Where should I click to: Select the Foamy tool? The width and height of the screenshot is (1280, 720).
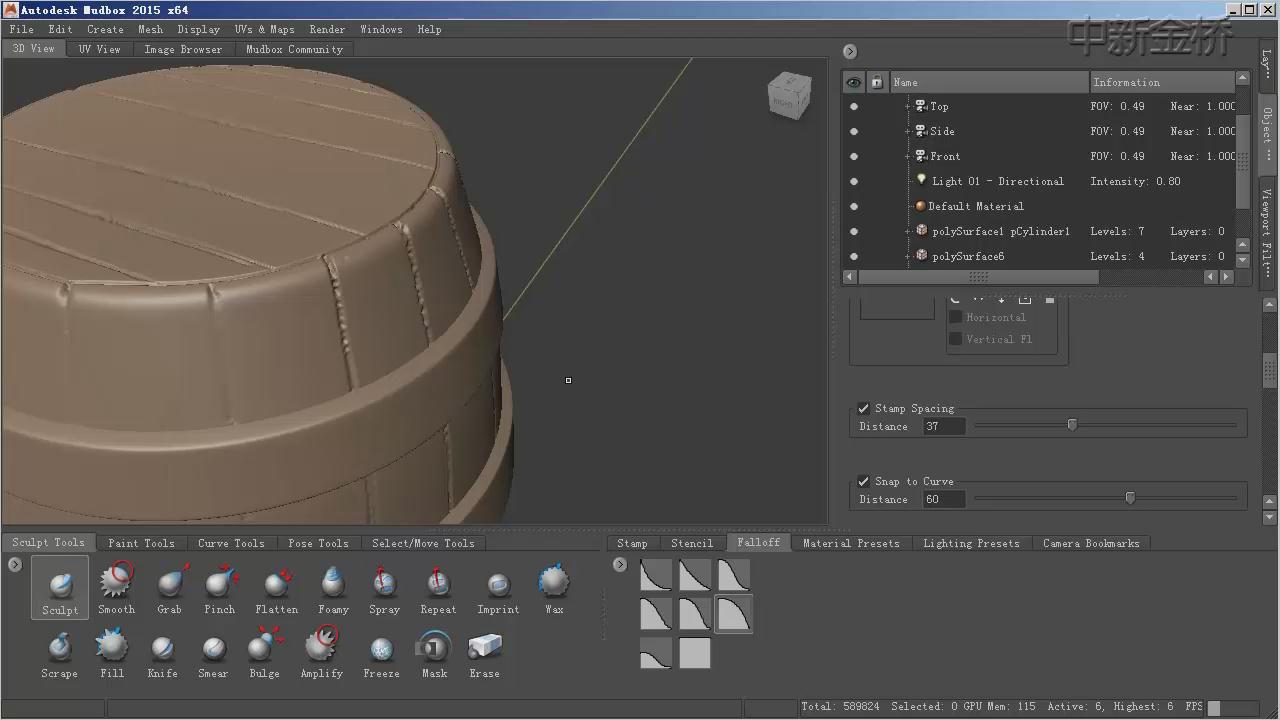(x=334, y=588)
